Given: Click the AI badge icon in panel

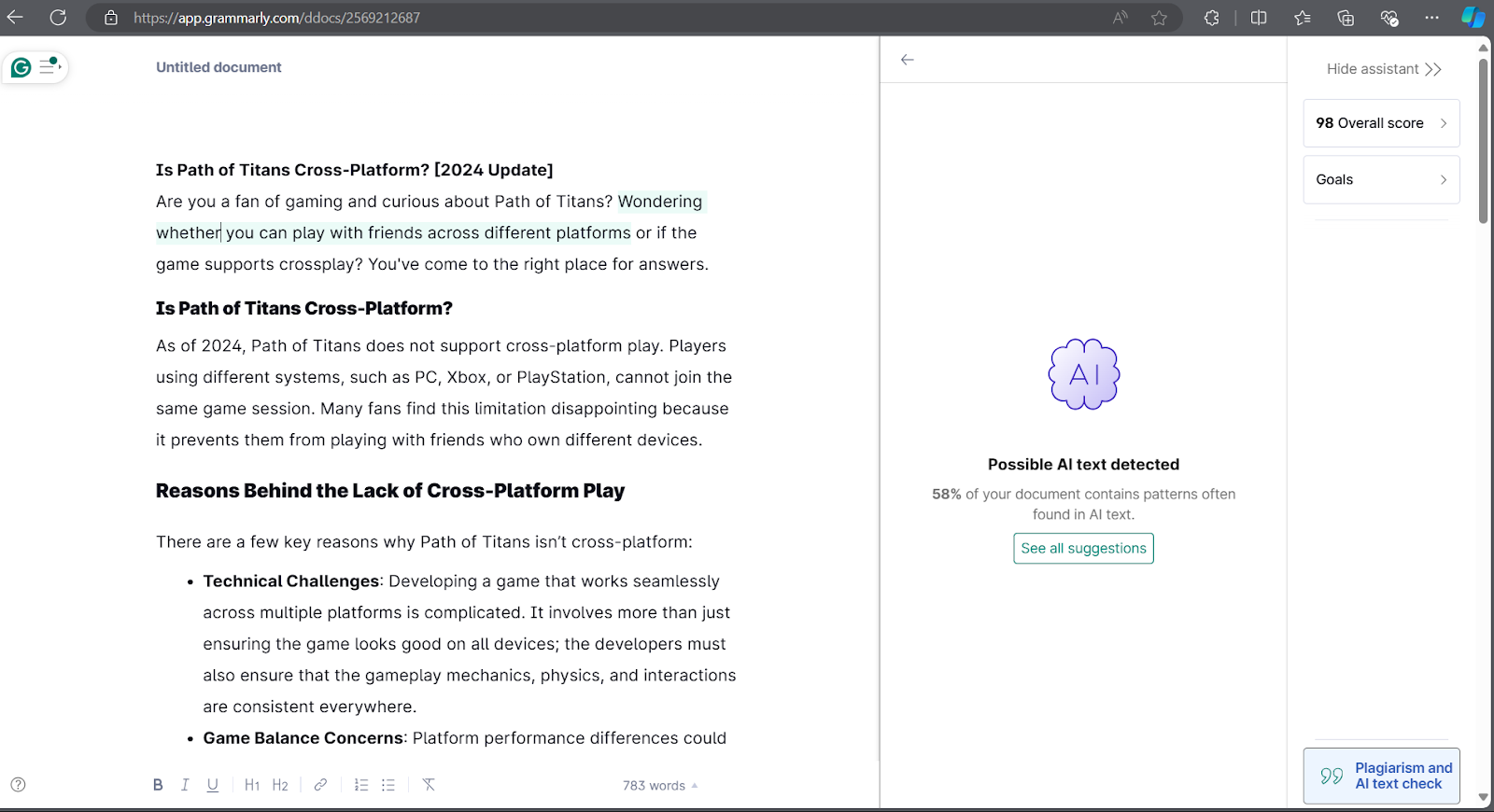Looking at the screenshot, I should coord(1084,374).
